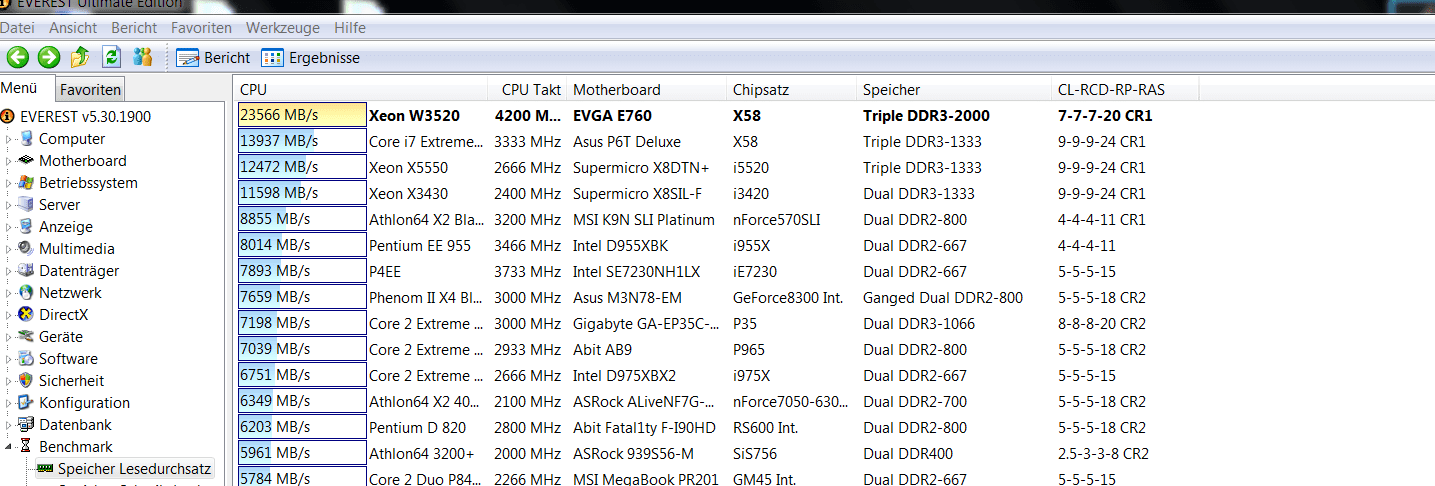Open the Ergebnisse toolbar button
Viewport: 1435px width, 486px height.
pyautogui.click(x=310, y=58)
